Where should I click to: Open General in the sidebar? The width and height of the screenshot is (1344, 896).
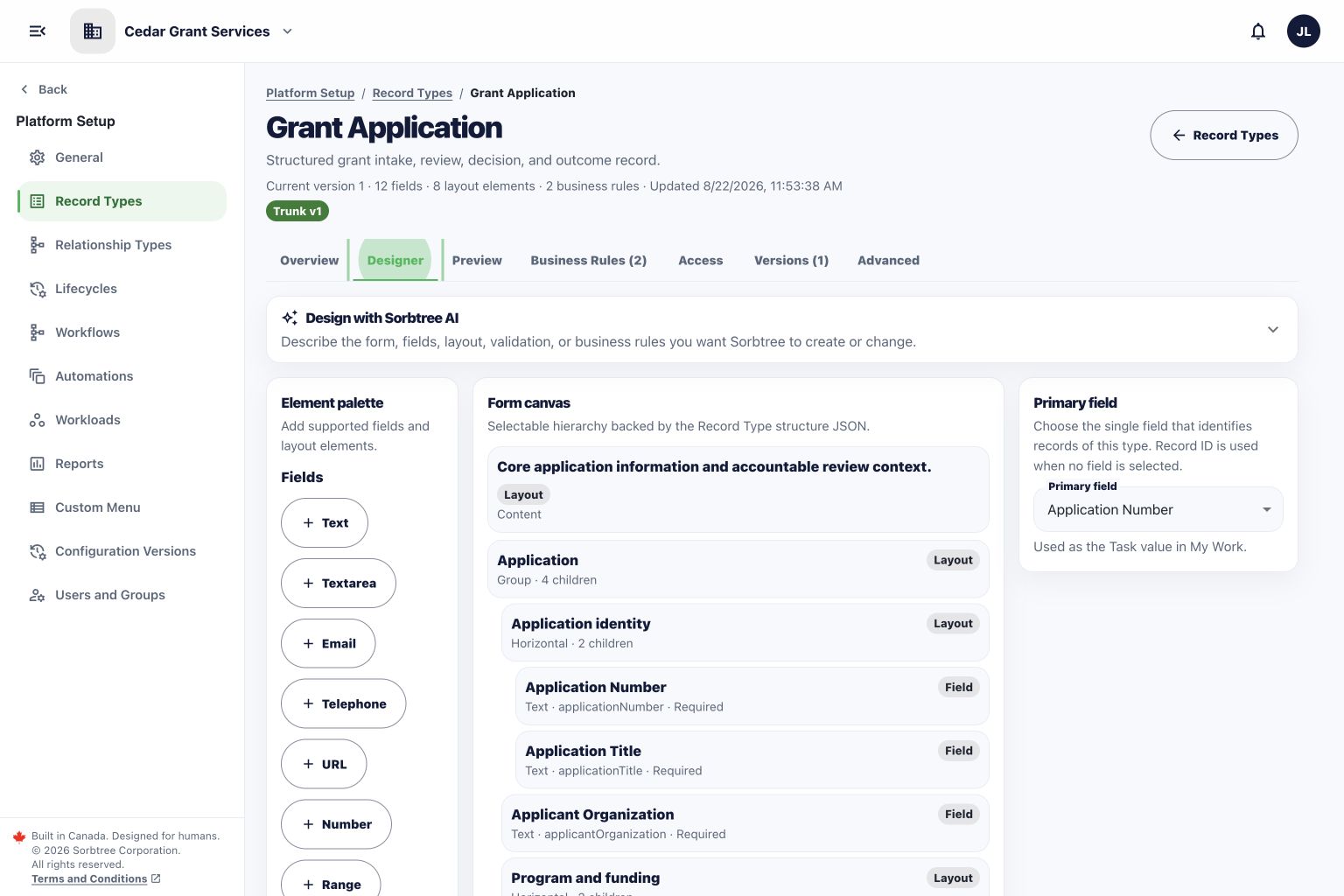(x=122, y=157)
